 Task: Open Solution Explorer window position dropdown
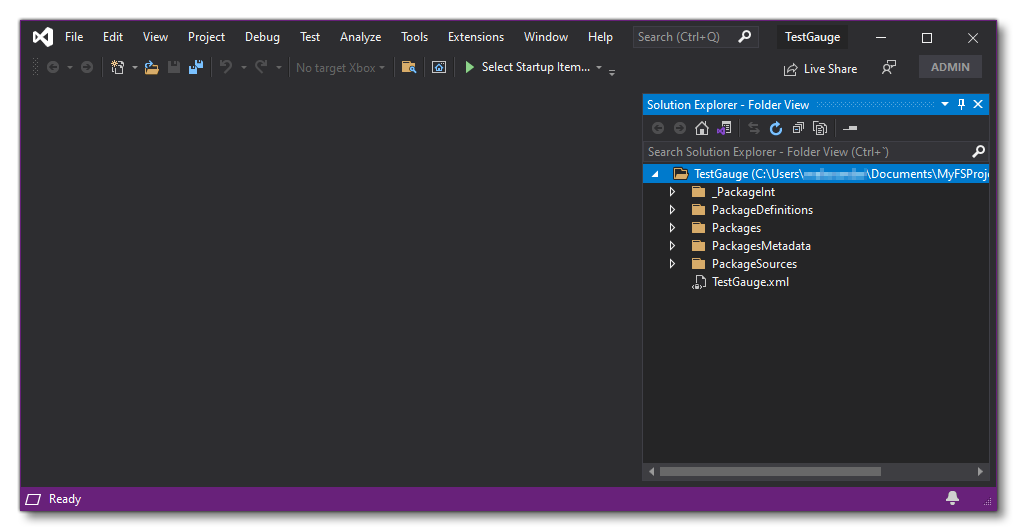[x=945, y=104]
